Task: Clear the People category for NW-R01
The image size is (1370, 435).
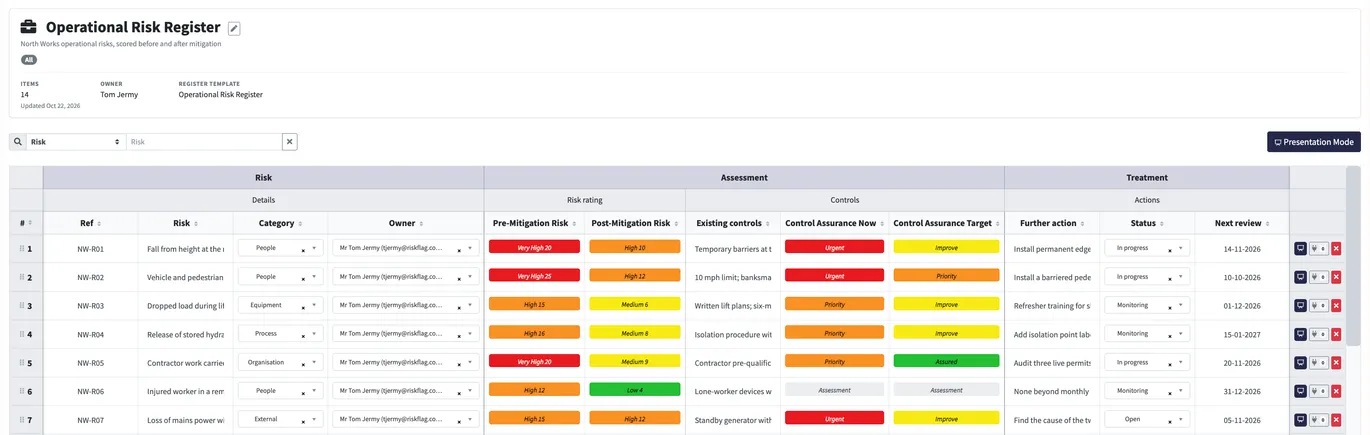Action: 303,250
